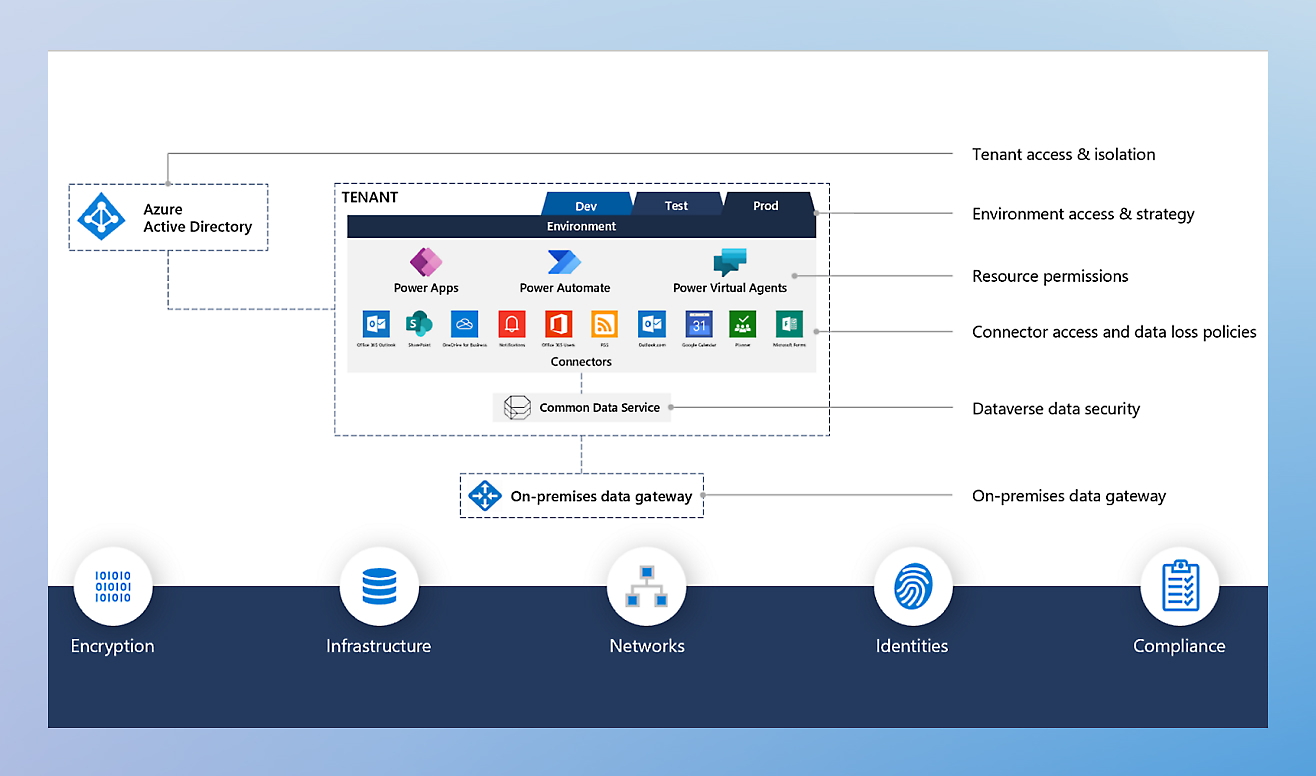The image size is (1316, 776).
Task: Click Connector access and data loss policies label
Action: [x=1114, y=332]
